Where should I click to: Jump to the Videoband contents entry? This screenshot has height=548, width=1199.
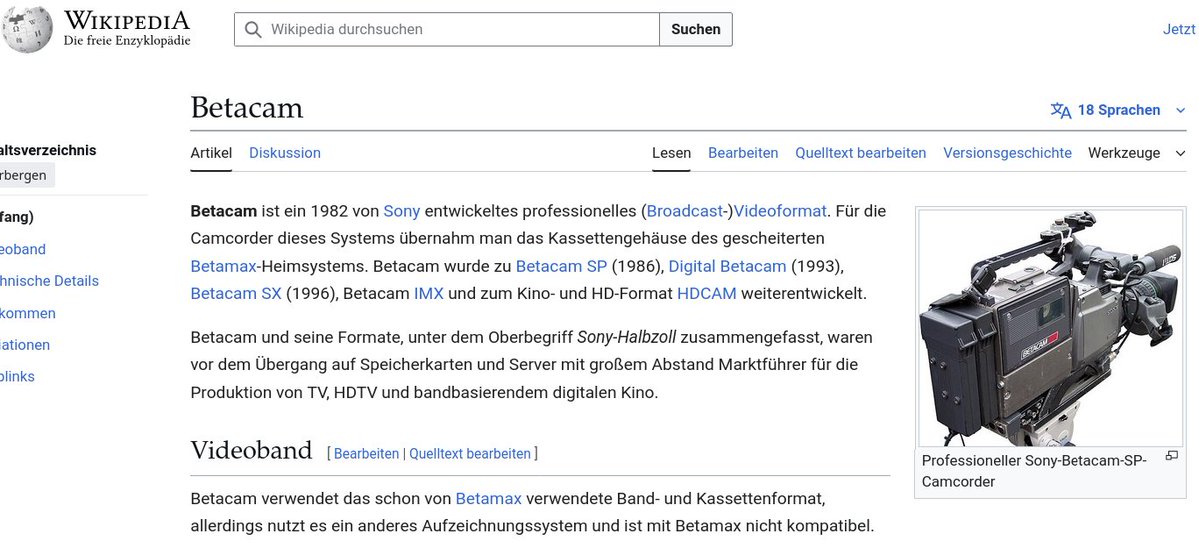click(x=23, y=249)
